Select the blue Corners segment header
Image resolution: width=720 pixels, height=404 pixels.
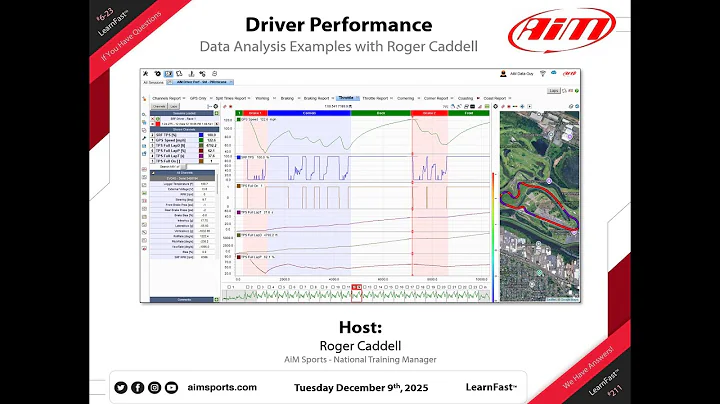[309, 113]
